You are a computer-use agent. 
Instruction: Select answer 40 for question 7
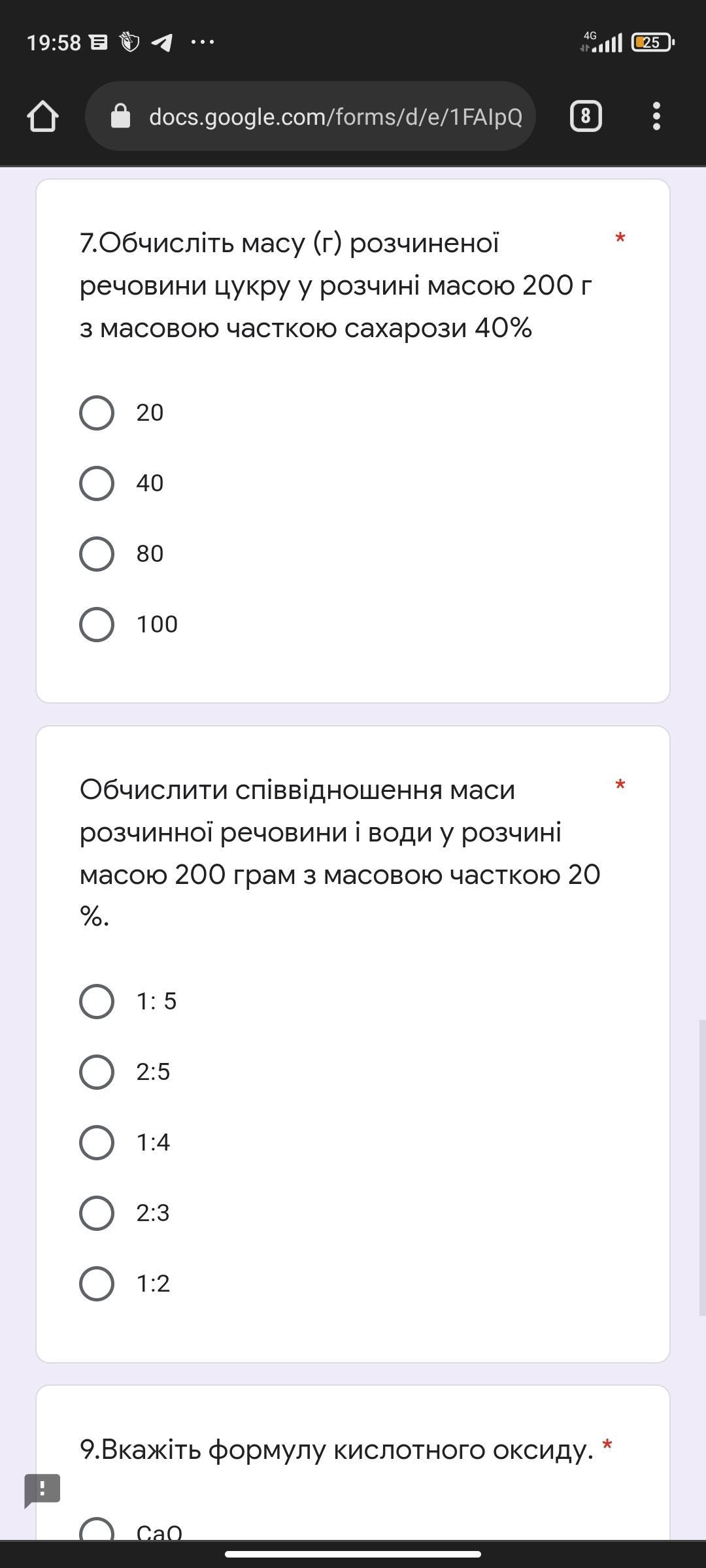(97, 483)
